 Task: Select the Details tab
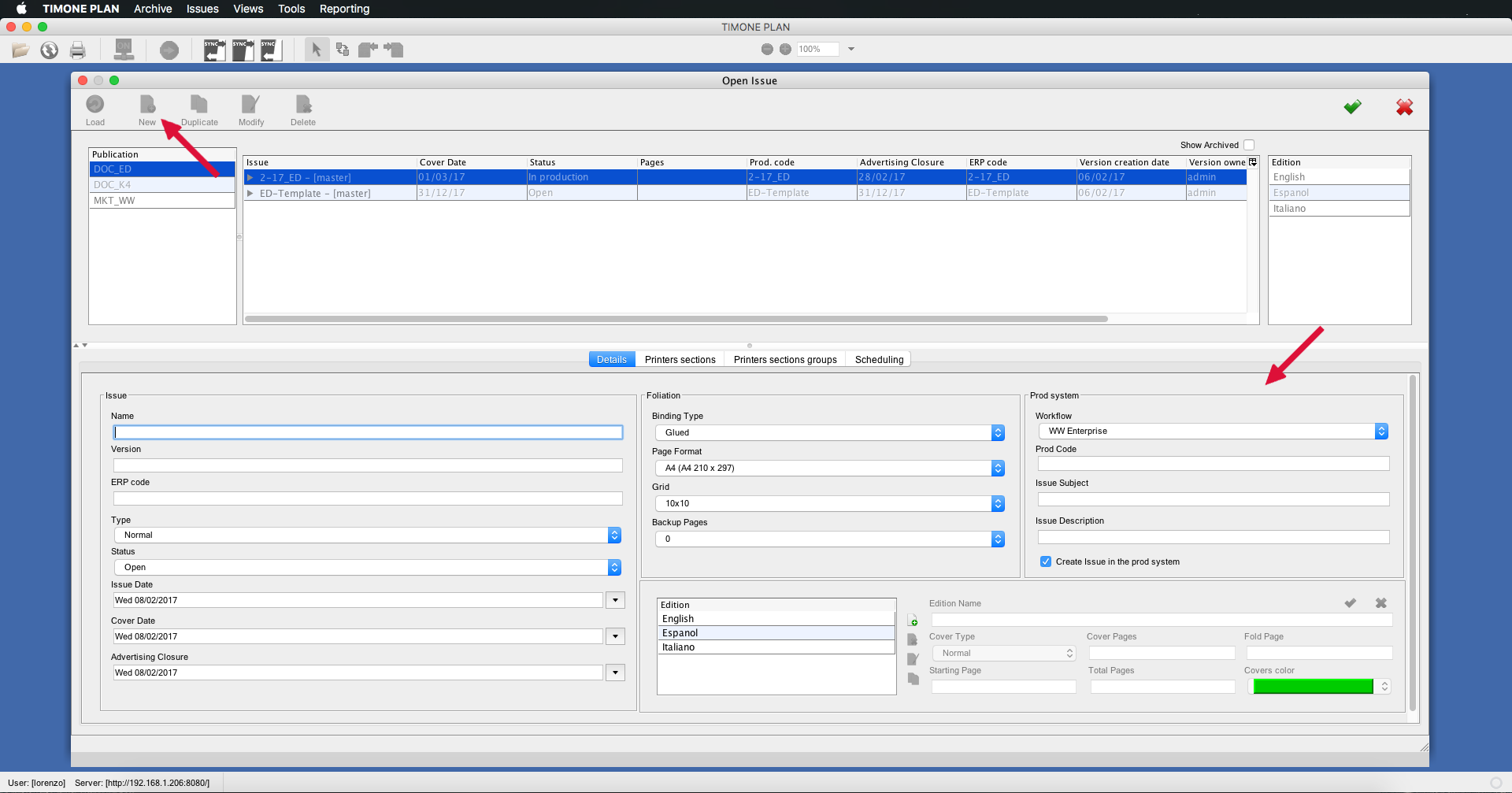612,359
